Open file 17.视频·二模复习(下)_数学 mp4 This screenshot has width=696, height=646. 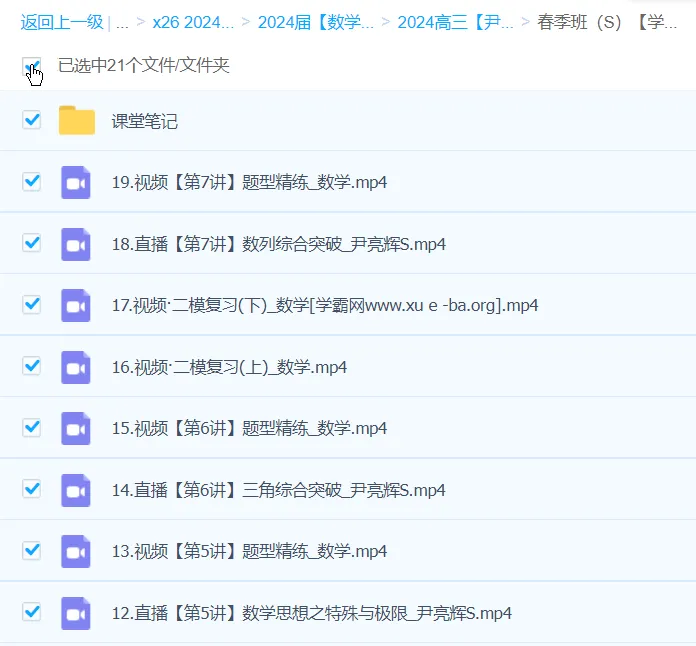(x=325, y=305)
